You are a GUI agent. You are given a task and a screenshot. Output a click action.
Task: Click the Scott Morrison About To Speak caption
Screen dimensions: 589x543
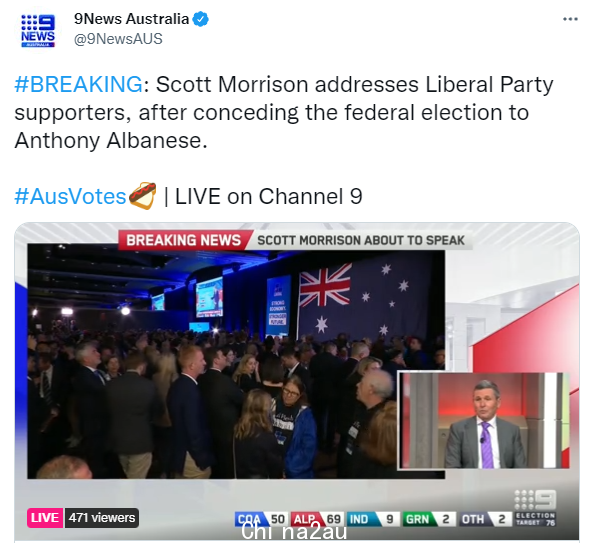(x=361, y=240)
